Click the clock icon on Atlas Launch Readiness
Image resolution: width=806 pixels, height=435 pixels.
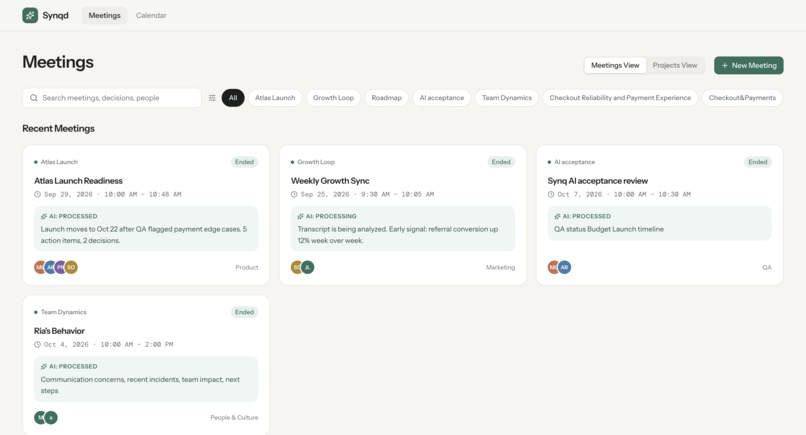(x=37, y=194)
